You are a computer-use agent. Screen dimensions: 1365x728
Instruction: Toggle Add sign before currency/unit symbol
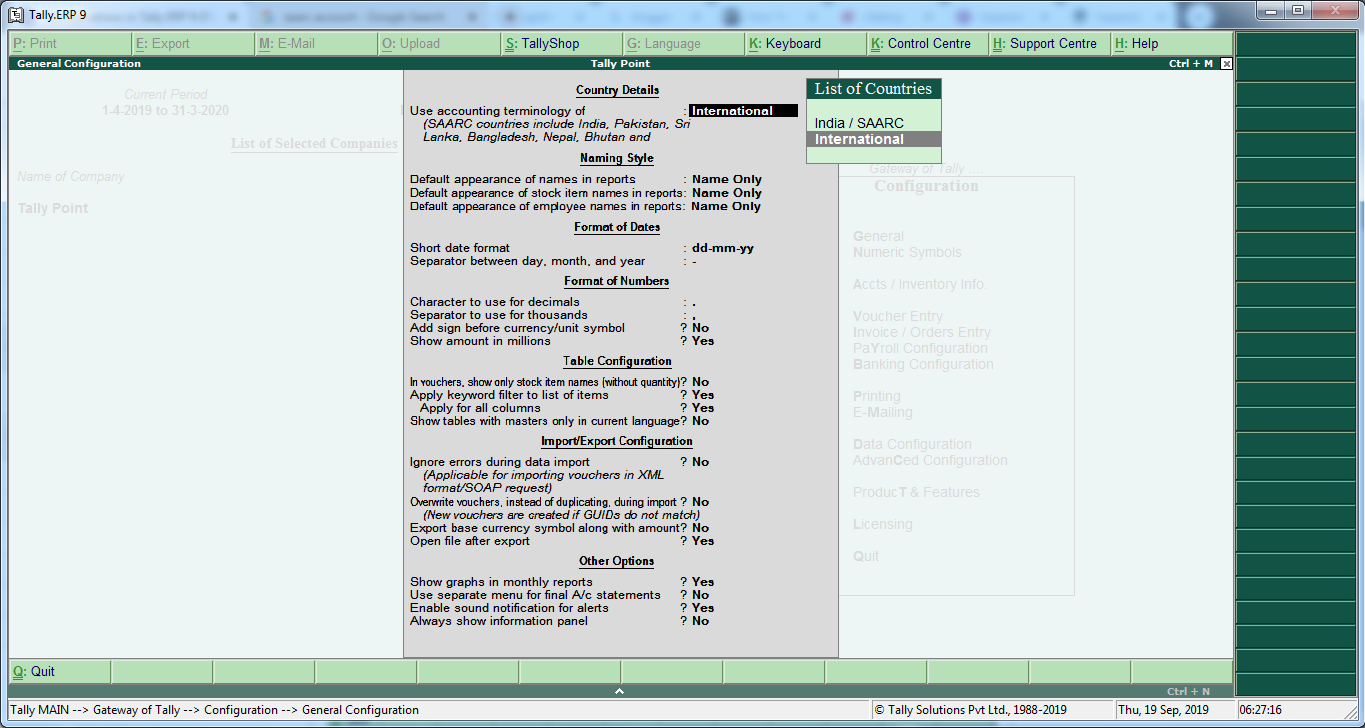point(700,328)
